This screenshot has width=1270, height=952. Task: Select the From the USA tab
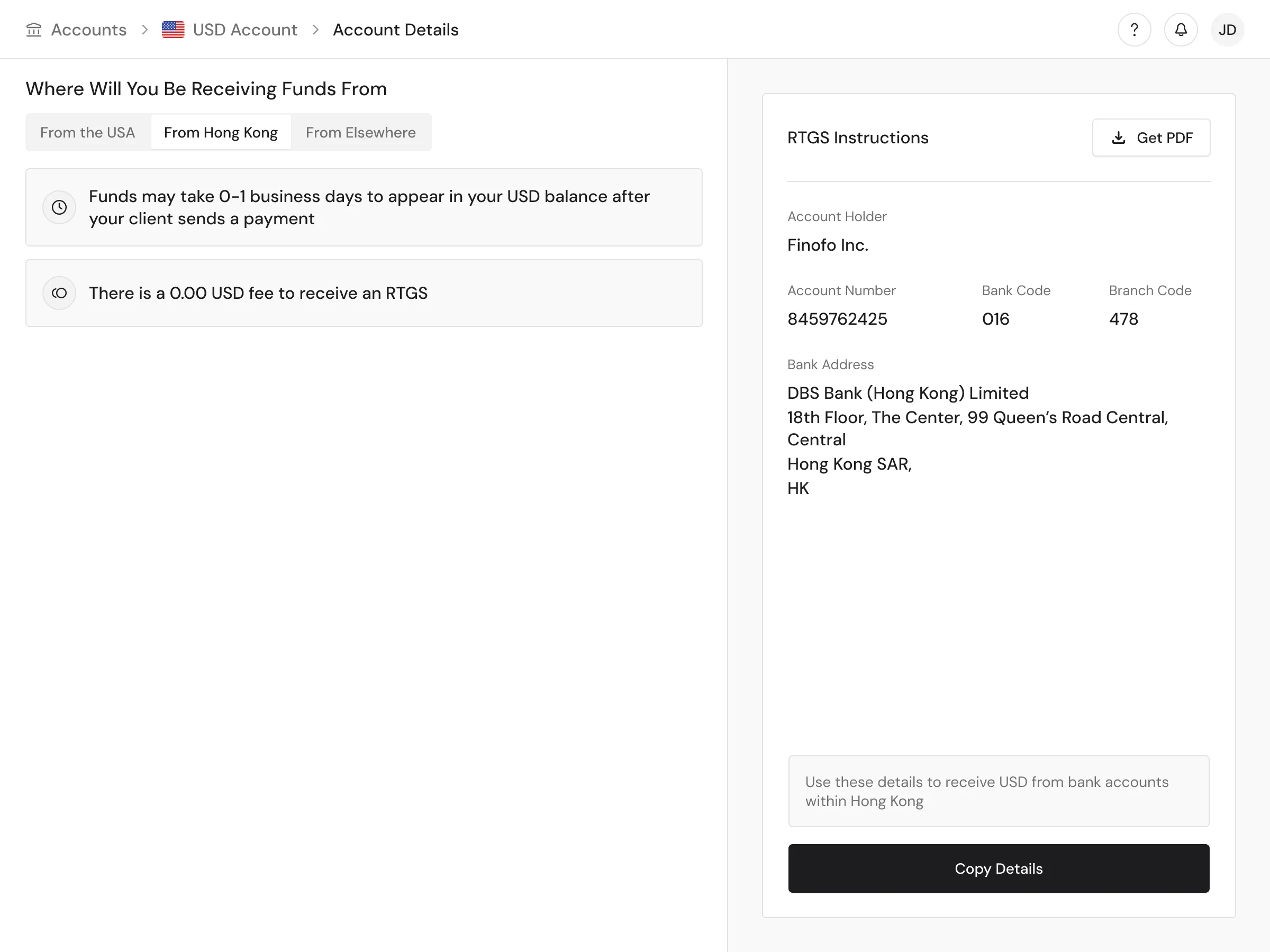87,133
